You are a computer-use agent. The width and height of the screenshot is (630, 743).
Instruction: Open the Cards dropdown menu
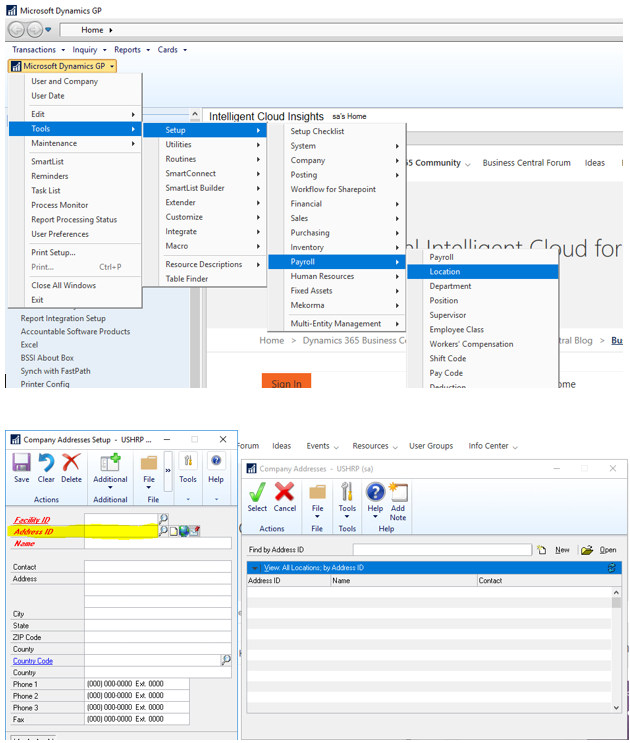point(172,50)
